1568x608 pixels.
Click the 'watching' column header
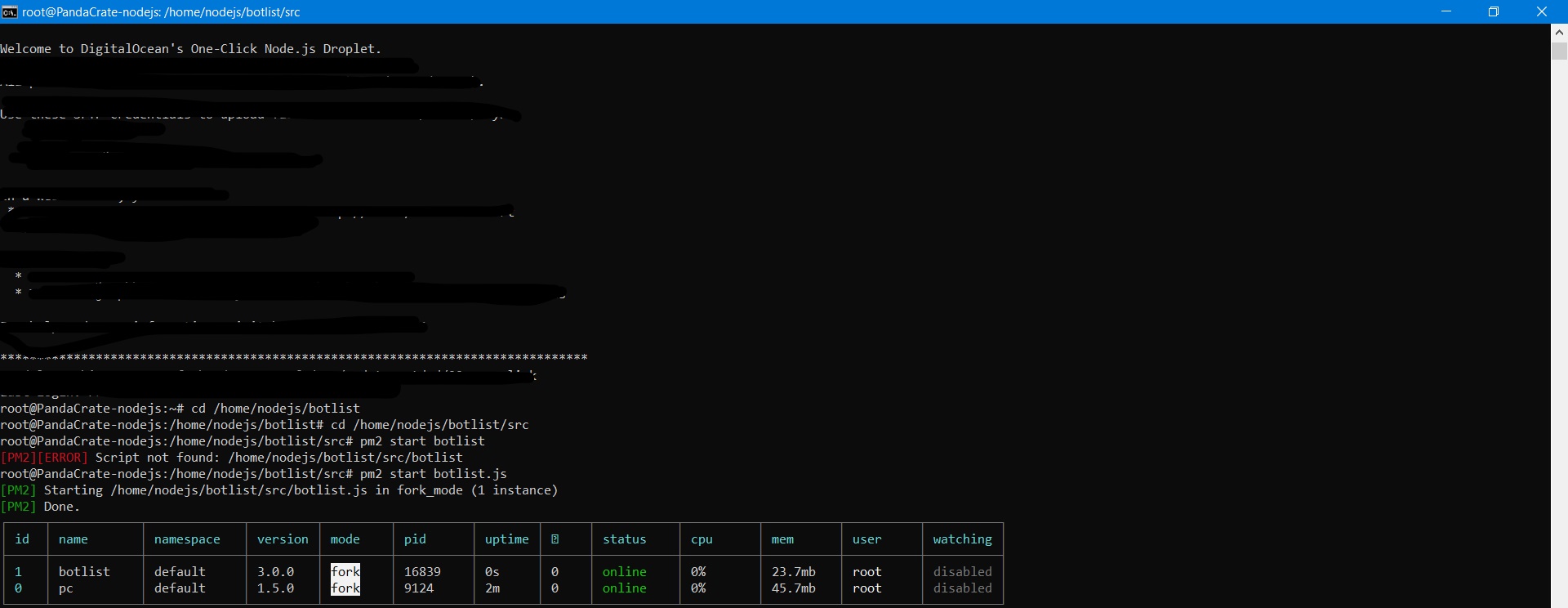click(963, 539)
